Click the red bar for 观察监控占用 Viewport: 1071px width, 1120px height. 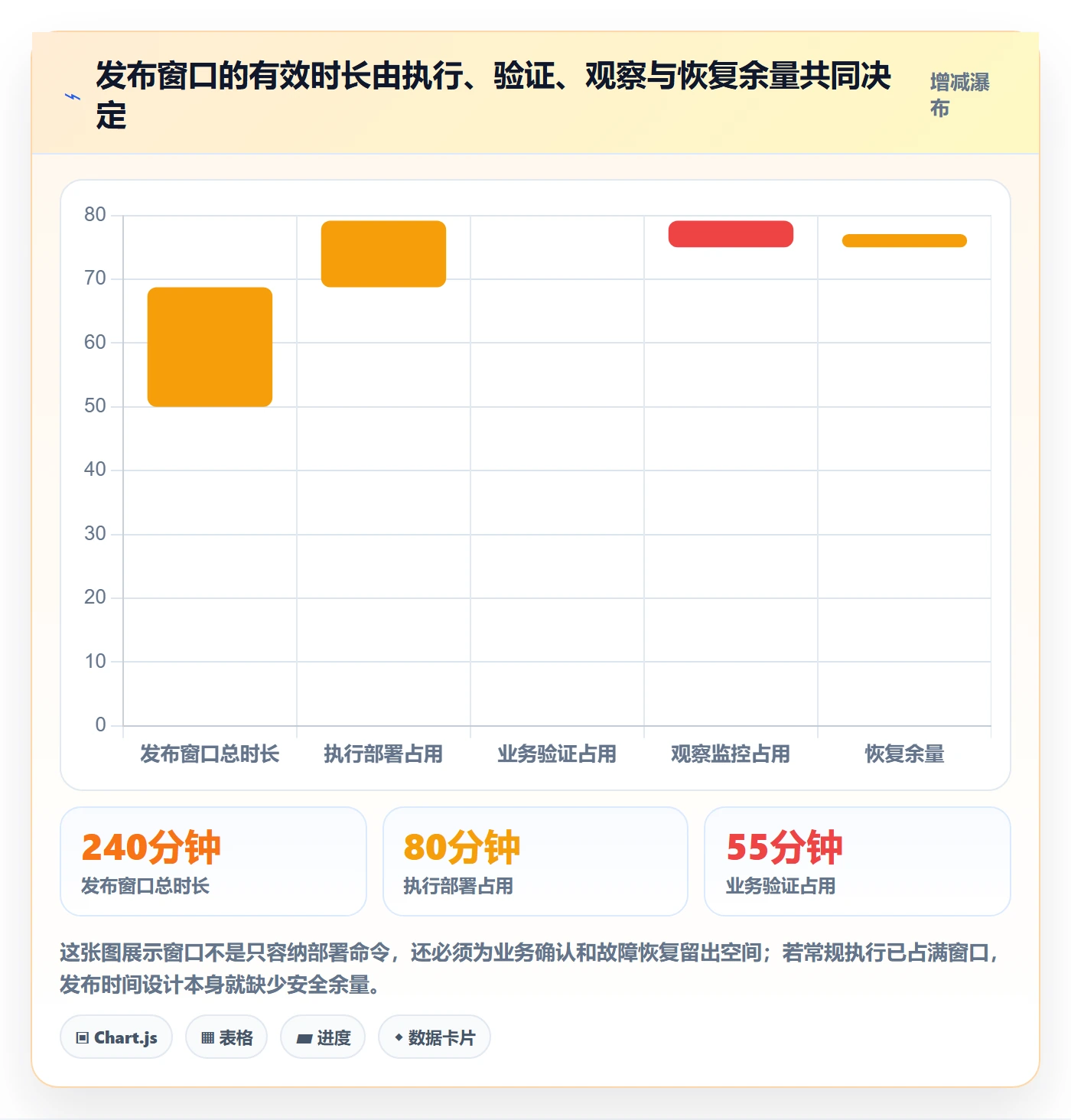(x=731, y=233)
